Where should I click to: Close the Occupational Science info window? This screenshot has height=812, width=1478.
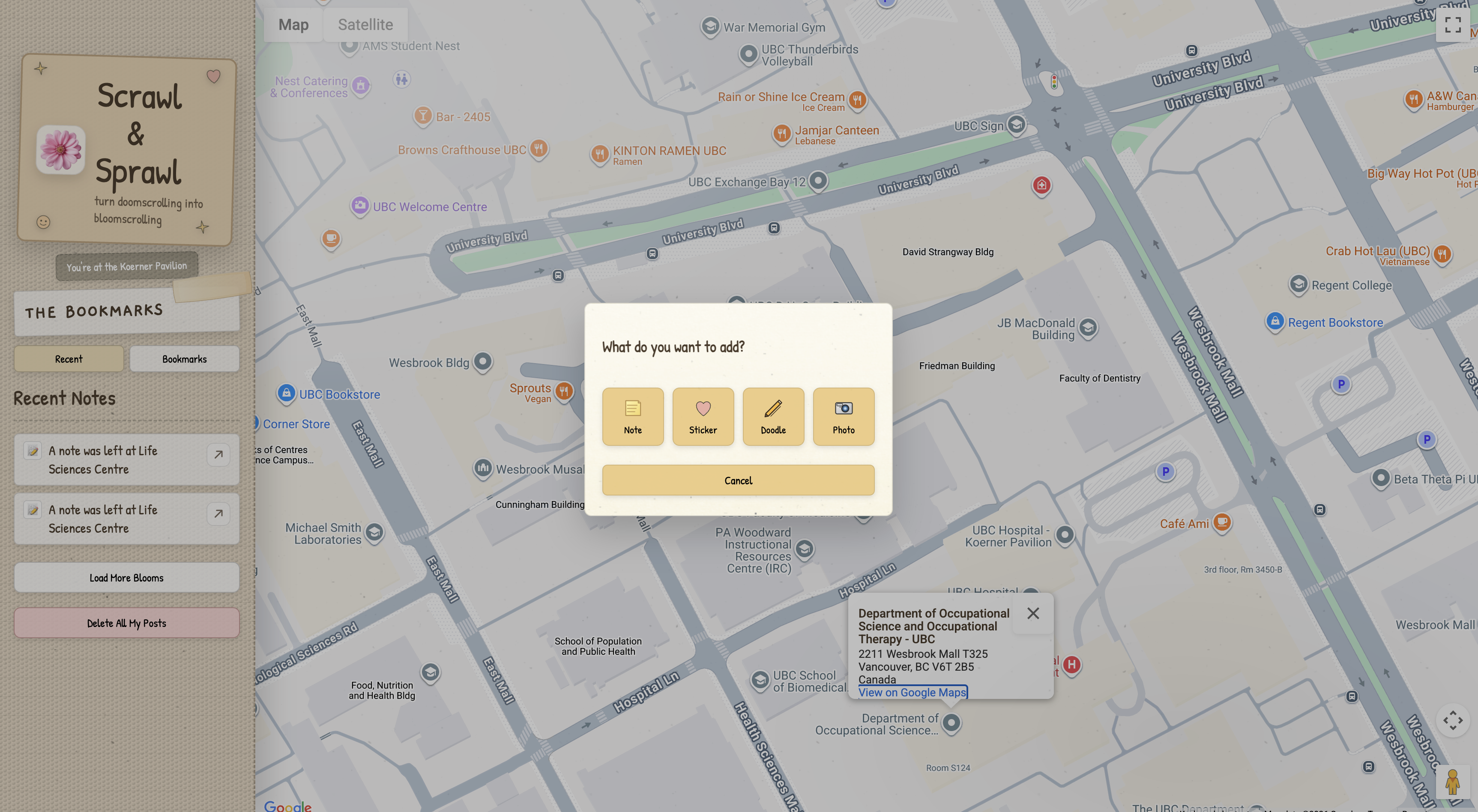(1033, 613)
